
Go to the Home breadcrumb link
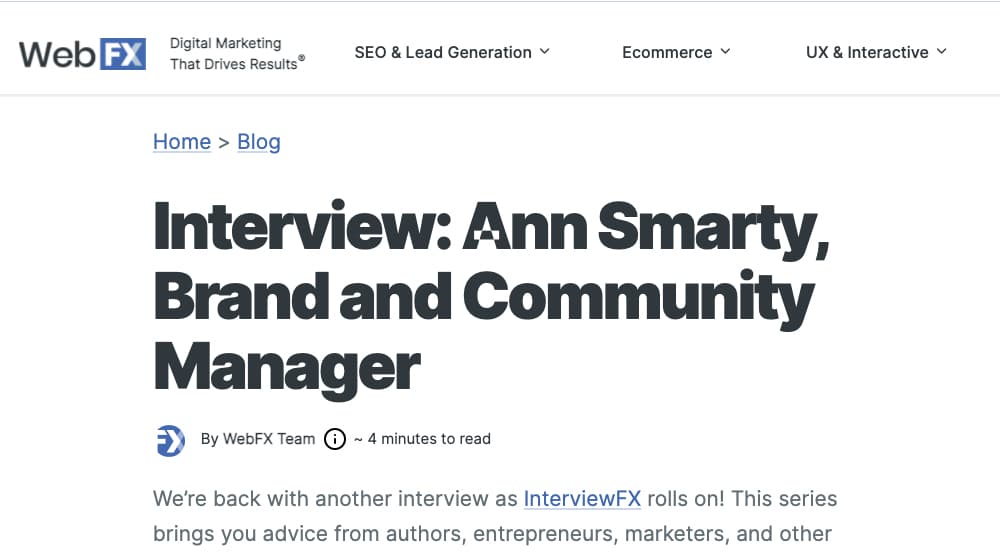[x=182, y=142]
